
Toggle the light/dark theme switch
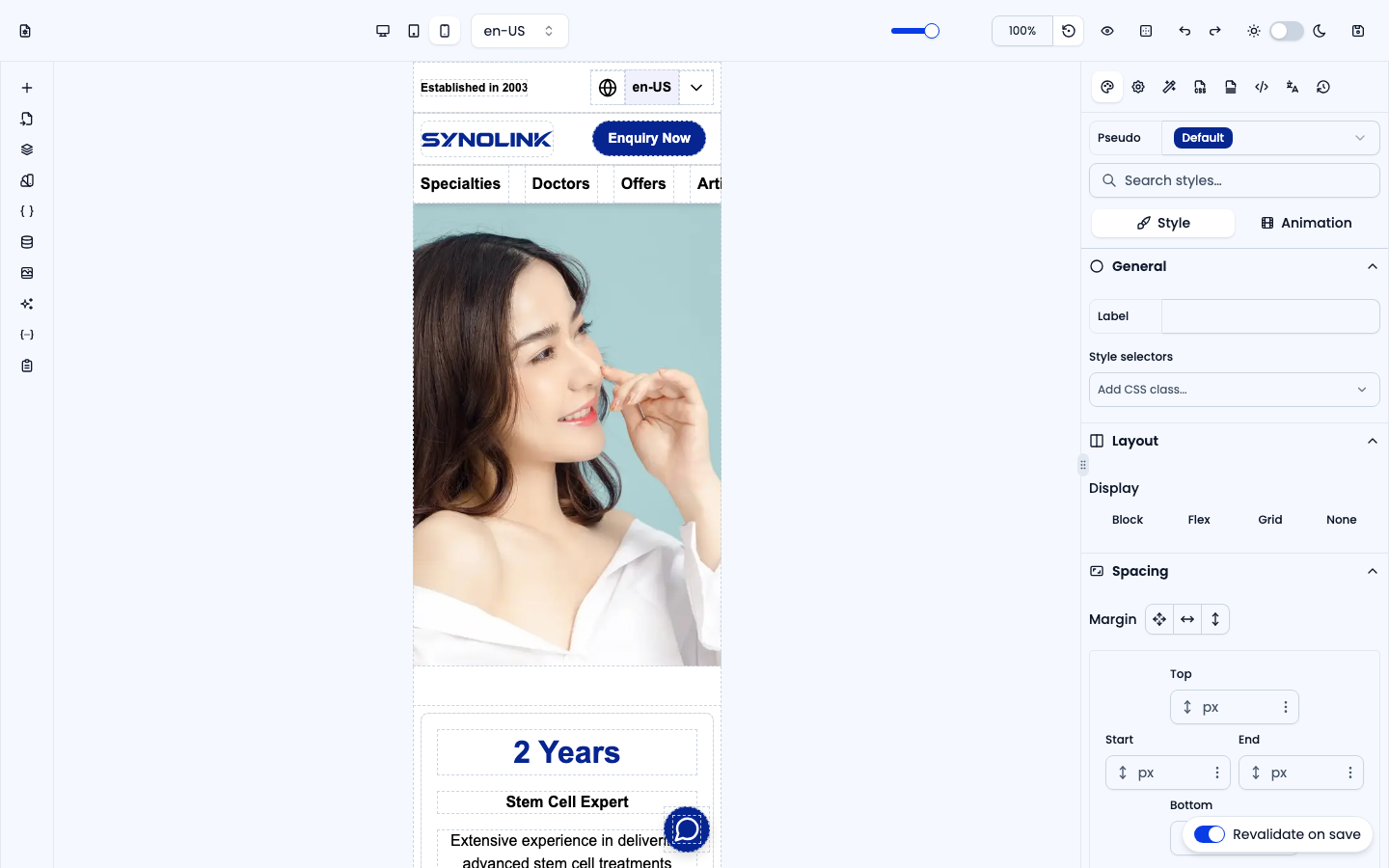point(1286,31)
